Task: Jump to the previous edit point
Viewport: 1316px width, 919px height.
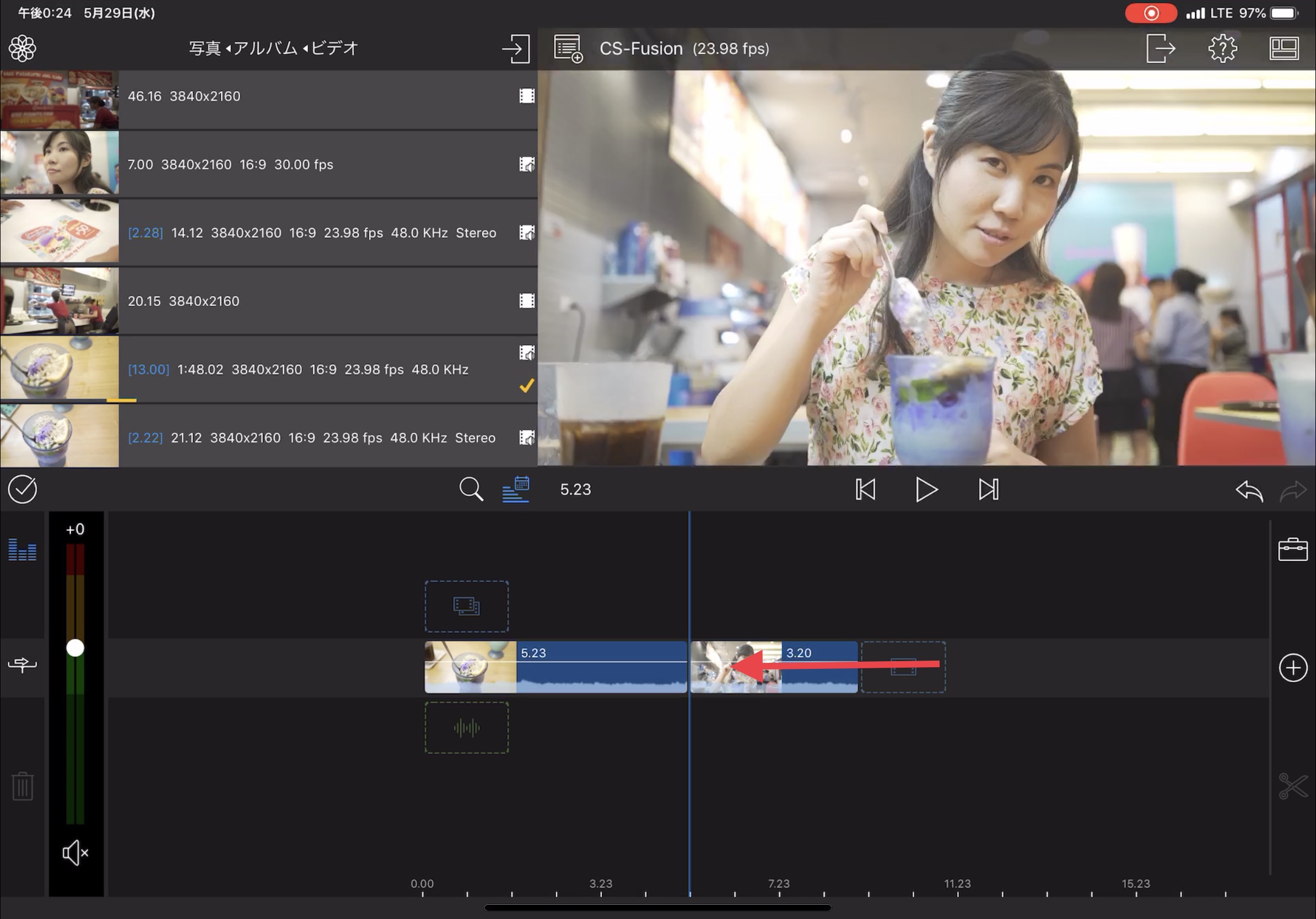Action: tap(865, 490)
